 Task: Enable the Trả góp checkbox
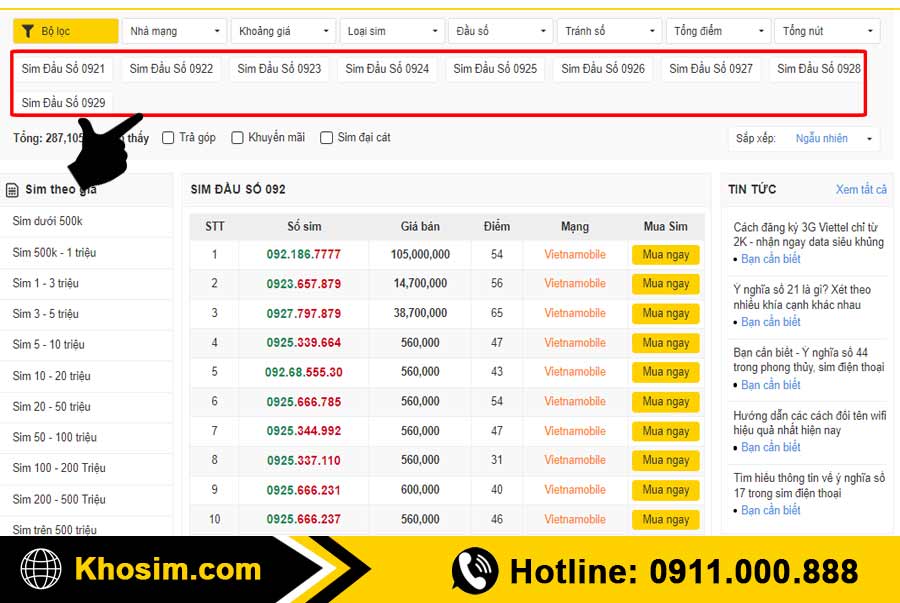pos(168,137)
